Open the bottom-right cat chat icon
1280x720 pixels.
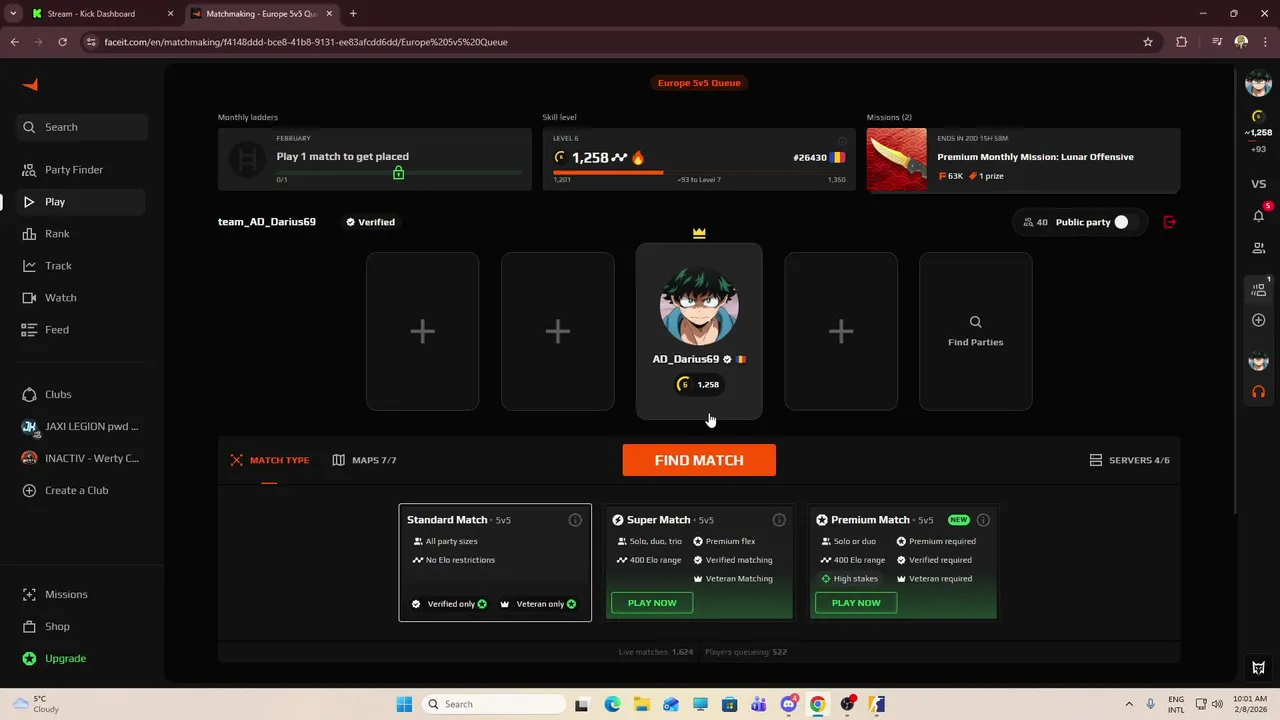[1258, 668]
